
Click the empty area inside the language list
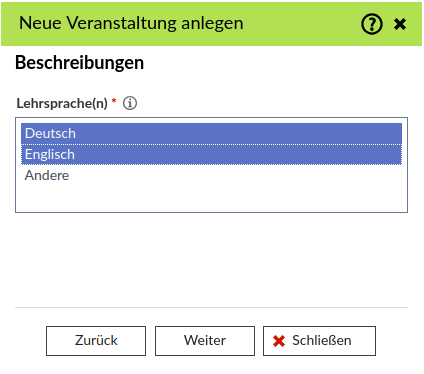tap(211, 198)
